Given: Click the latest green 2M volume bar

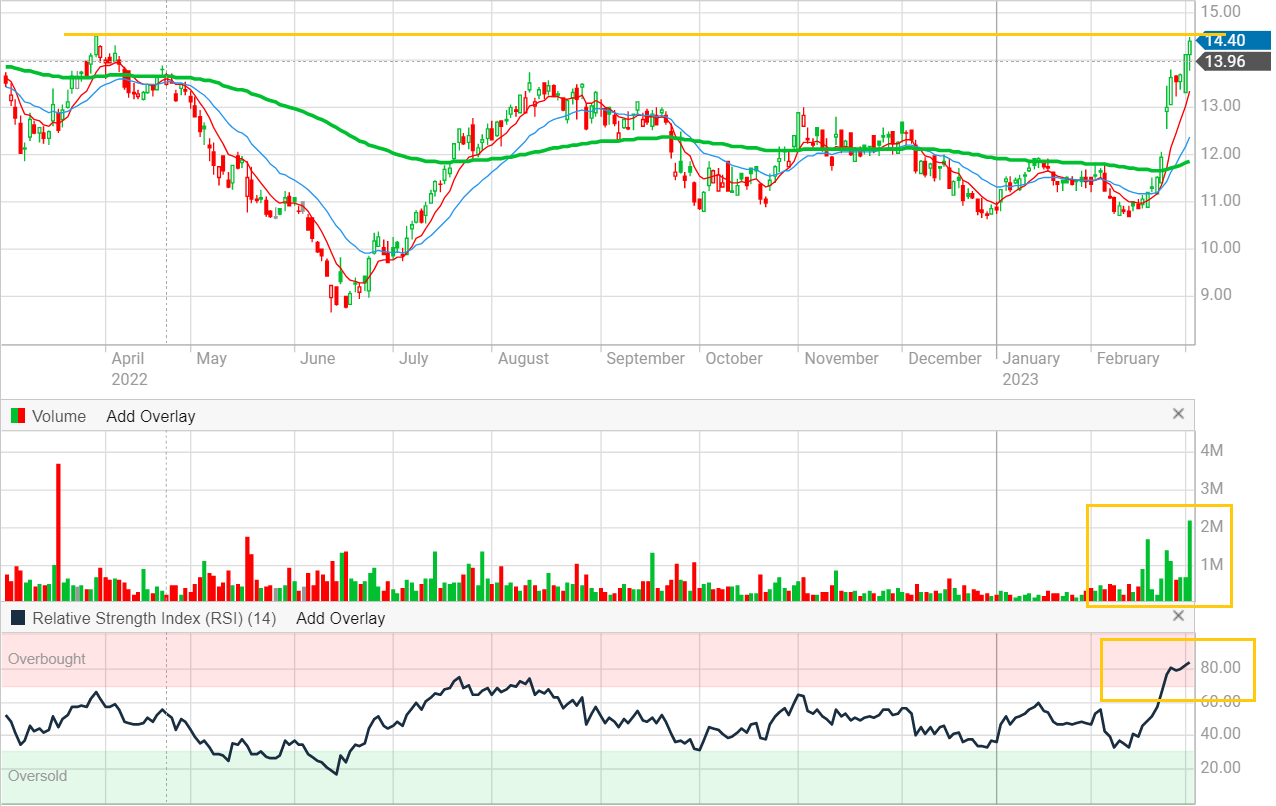Looking at the screenshot, I should [1189, 560].
